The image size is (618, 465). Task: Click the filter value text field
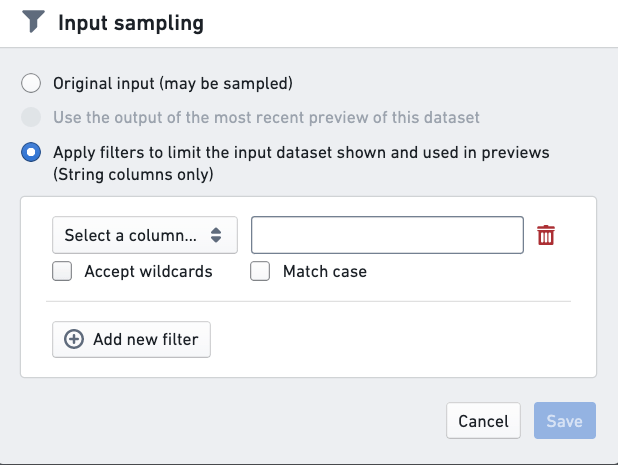click(387, 235)
